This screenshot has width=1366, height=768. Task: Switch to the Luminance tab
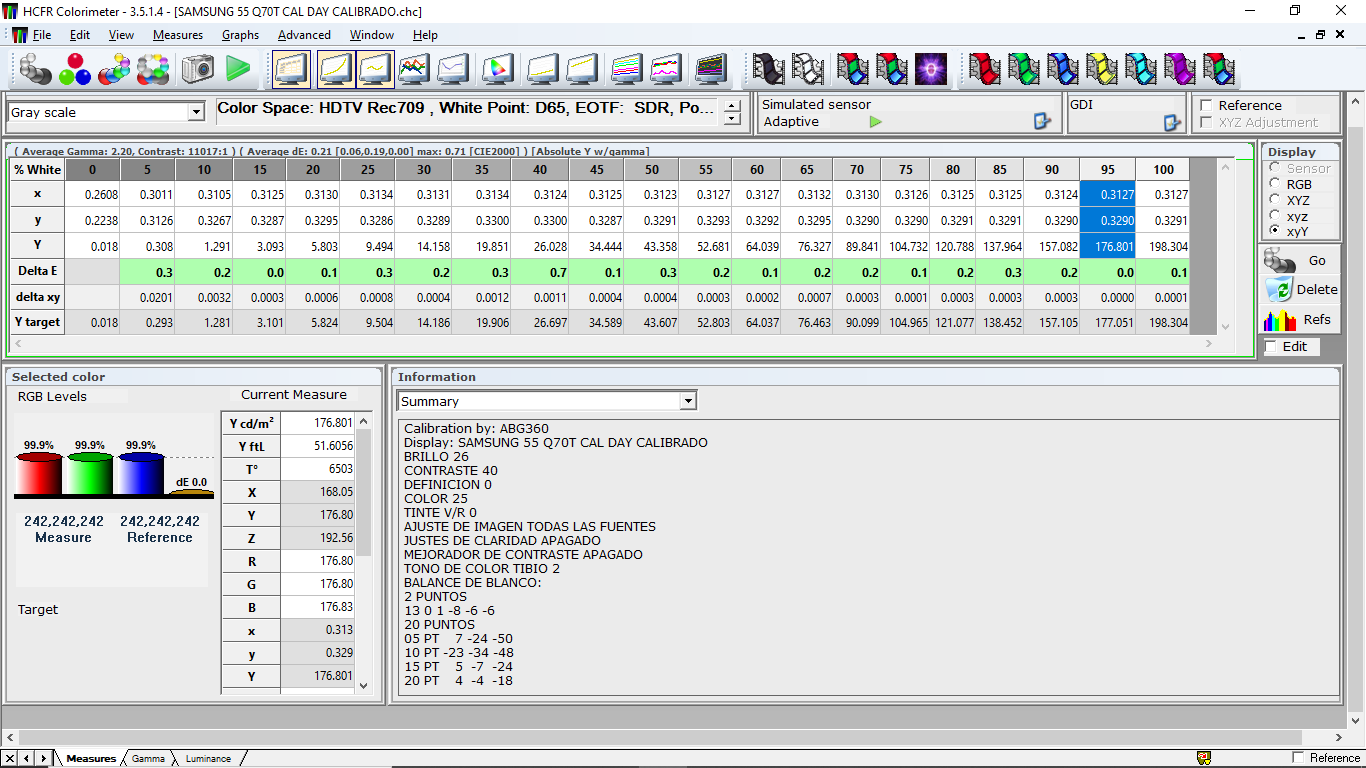(208, 759)
